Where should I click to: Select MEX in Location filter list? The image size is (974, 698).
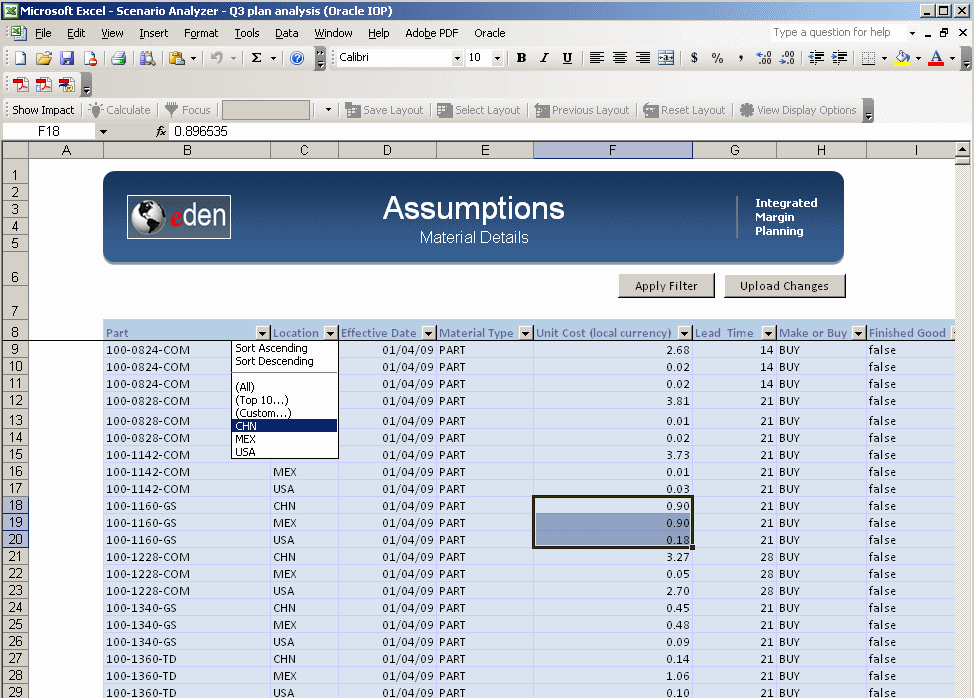pyautogui.click(x=284, y=439)
